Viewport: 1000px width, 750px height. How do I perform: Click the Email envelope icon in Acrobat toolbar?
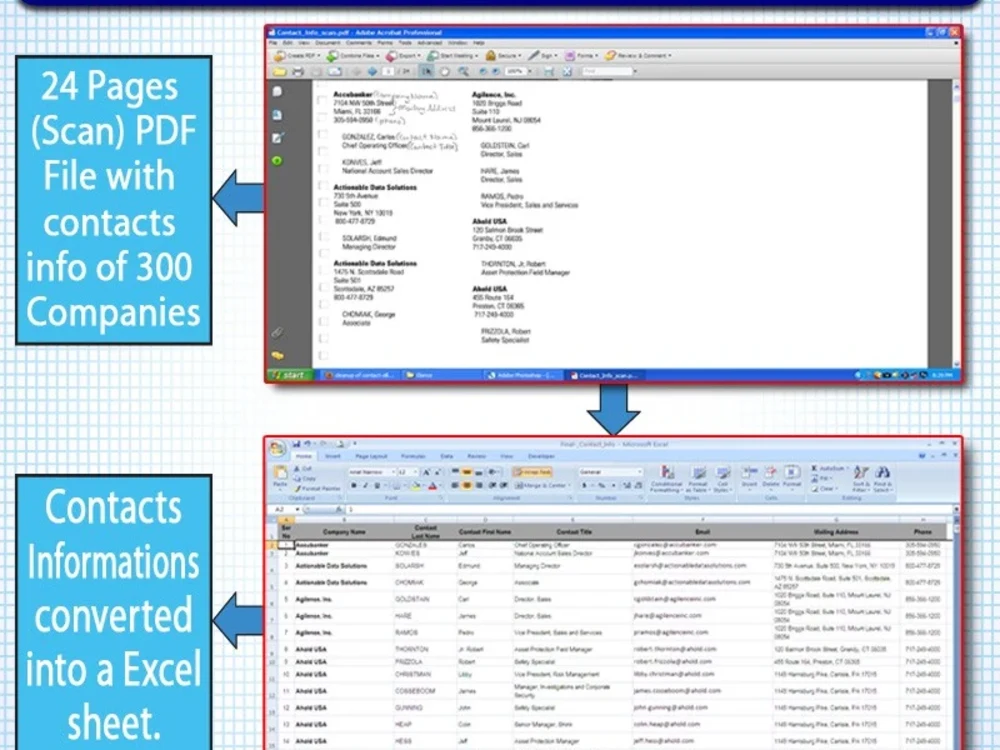pos(335,71)
